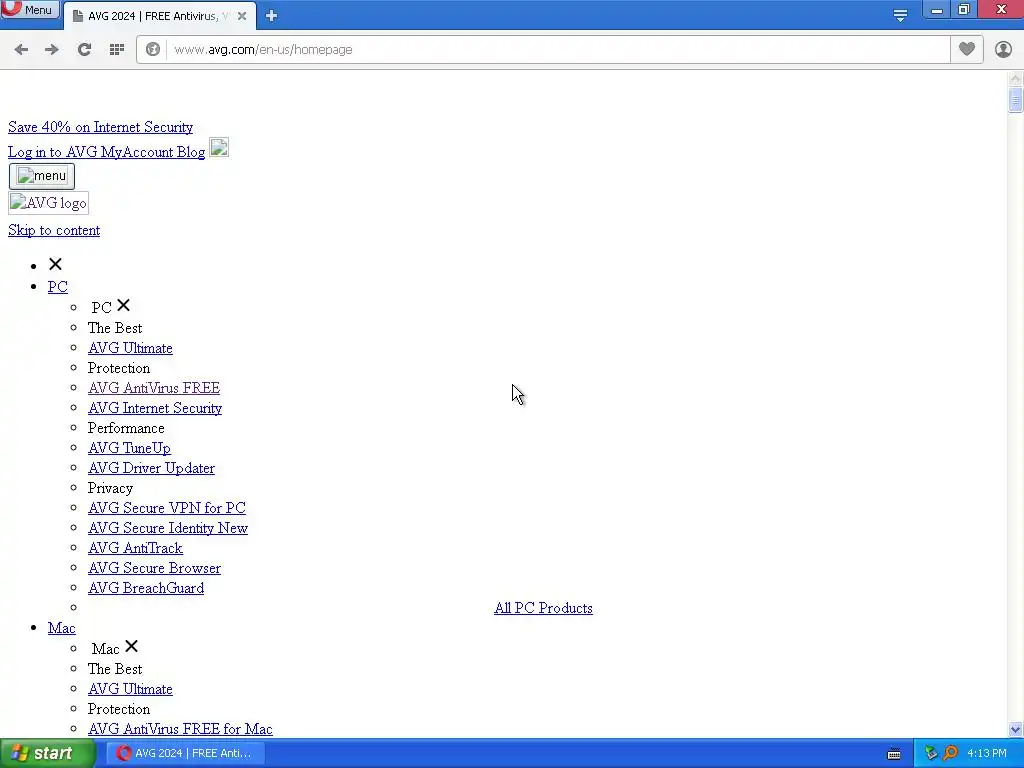Click the broken image next to Blog
1024x768 pixels.
[219, 148]
